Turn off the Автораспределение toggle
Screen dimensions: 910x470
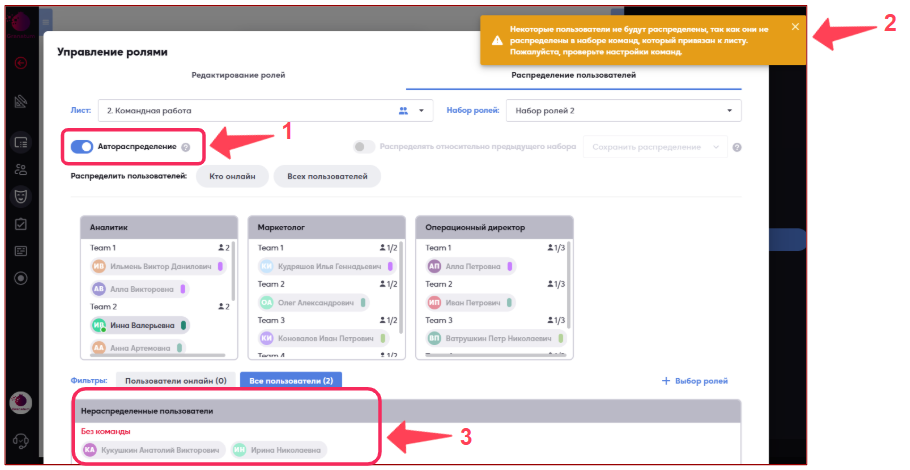82,147
